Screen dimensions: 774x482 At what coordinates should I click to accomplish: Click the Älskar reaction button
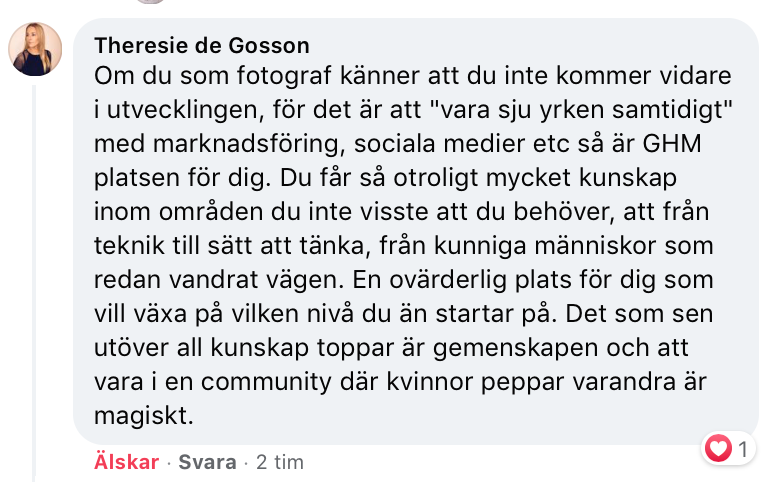pos(126,462)
